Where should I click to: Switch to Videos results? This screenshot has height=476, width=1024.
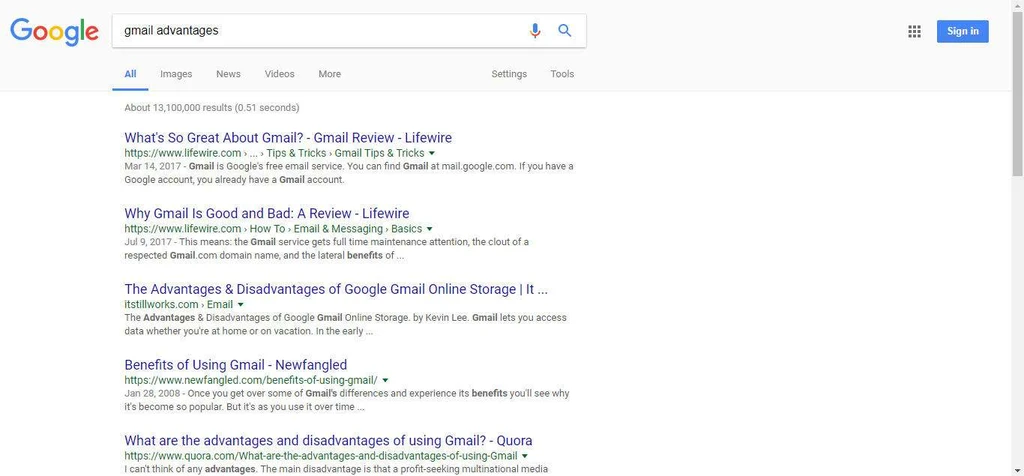(x=280, y=74)
